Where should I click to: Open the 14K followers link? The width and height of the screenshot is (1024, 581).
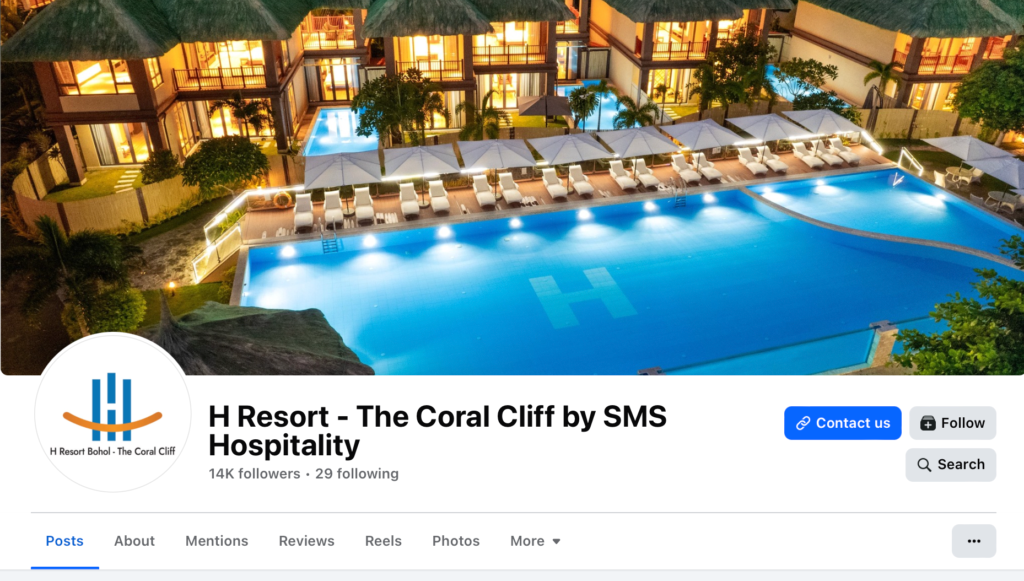(254, 473)
